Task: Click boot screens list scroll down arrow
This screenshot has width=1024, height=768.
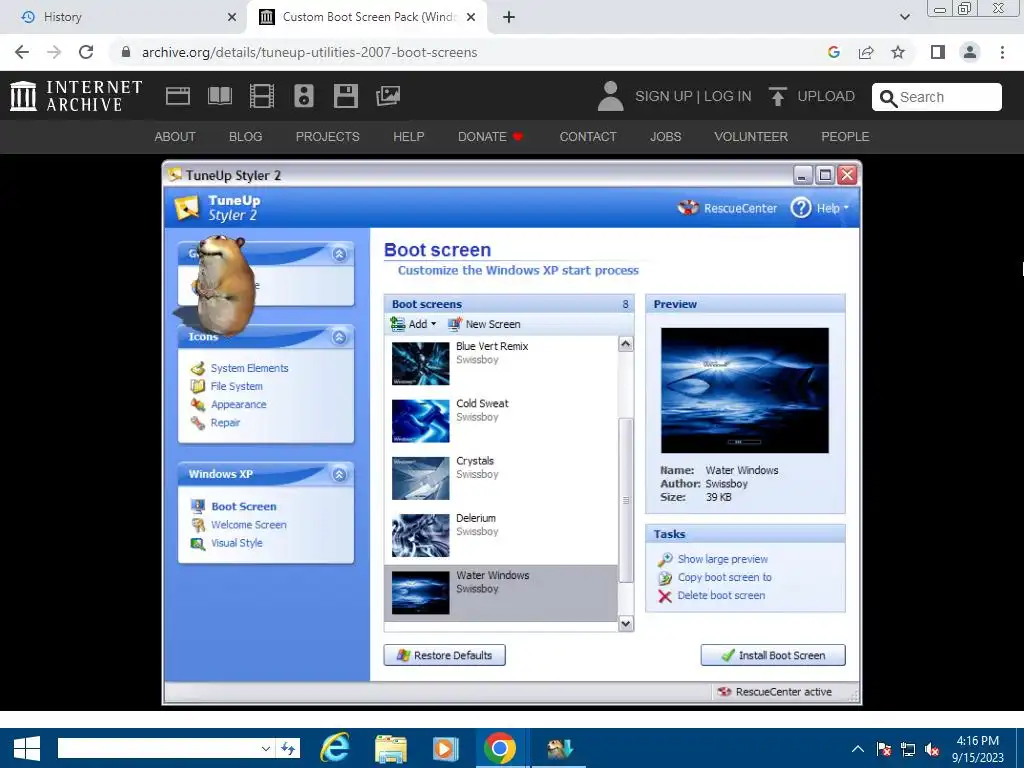Action: click(x=626, y=624)
